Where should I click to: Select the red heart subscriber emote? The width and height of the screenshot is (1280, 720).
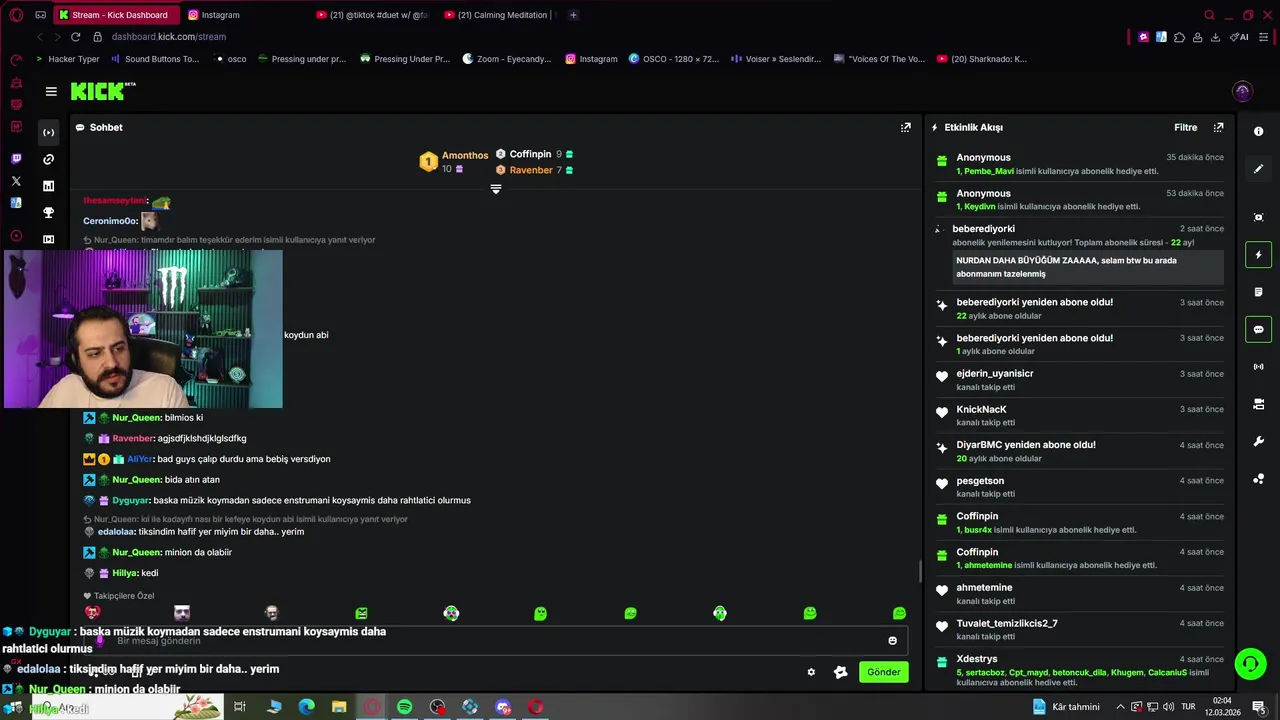click(92, 613)
